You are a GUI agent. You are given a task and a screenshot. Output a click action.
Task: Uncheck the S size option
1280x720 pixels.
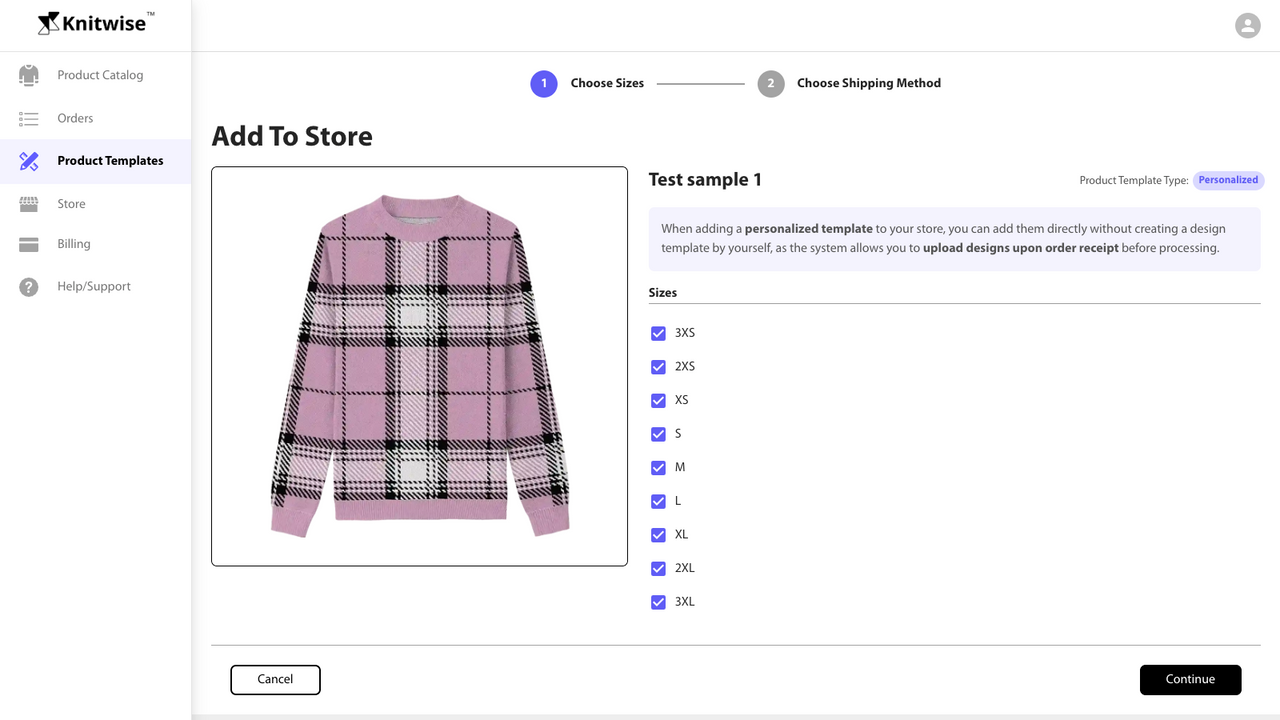click(658, 433)
